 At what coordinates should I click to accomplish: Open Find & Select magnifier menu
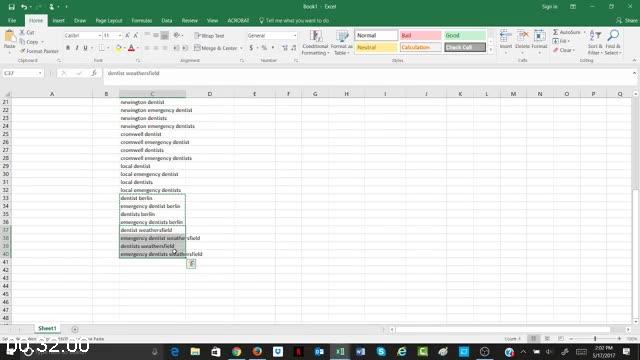click(613, 42)
